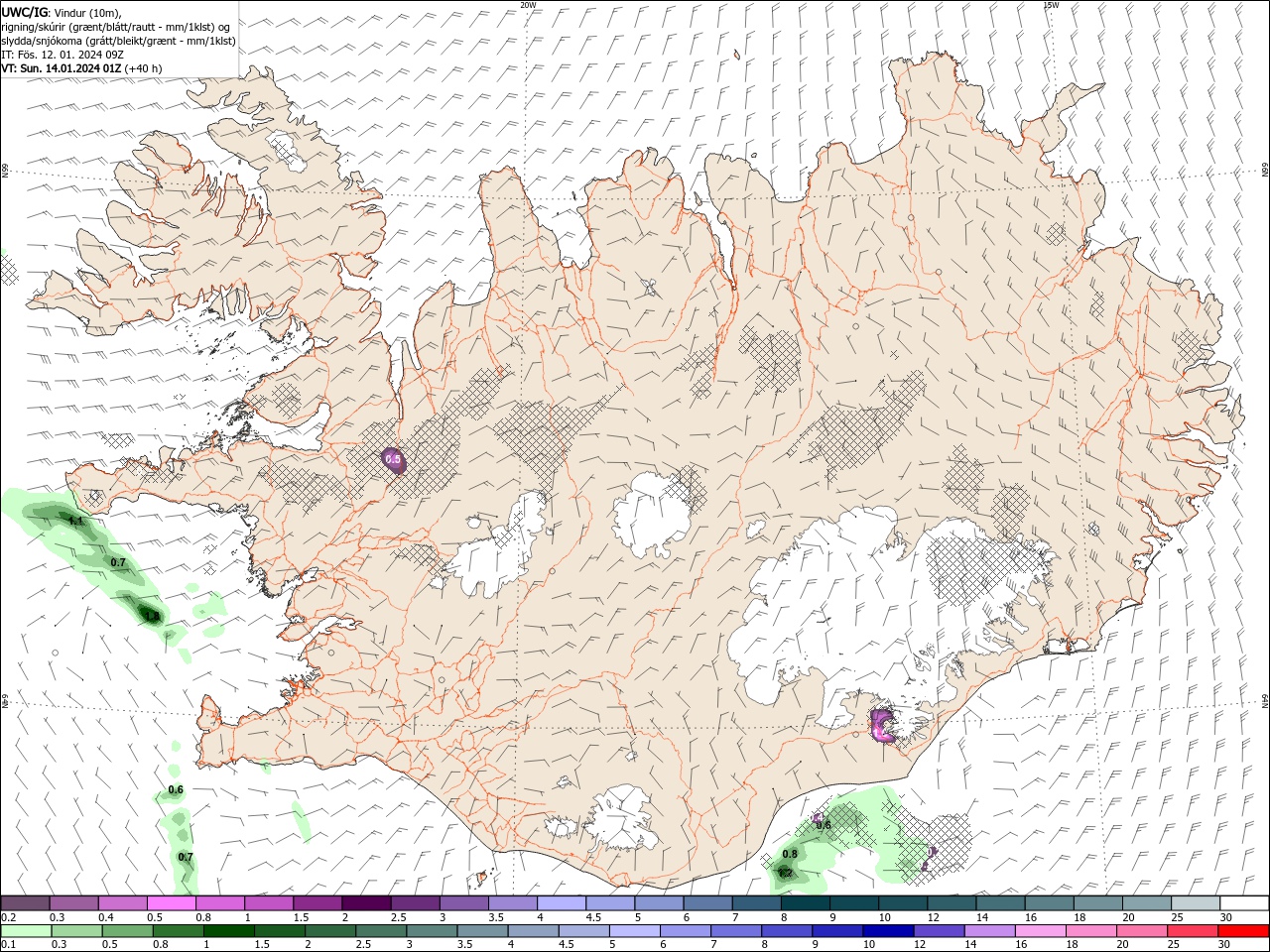Viewport: 1270px width, 952px height.
Task: Click the bright red rain legend swatch
Action: pyautogui.click(x=1243, y=931)
